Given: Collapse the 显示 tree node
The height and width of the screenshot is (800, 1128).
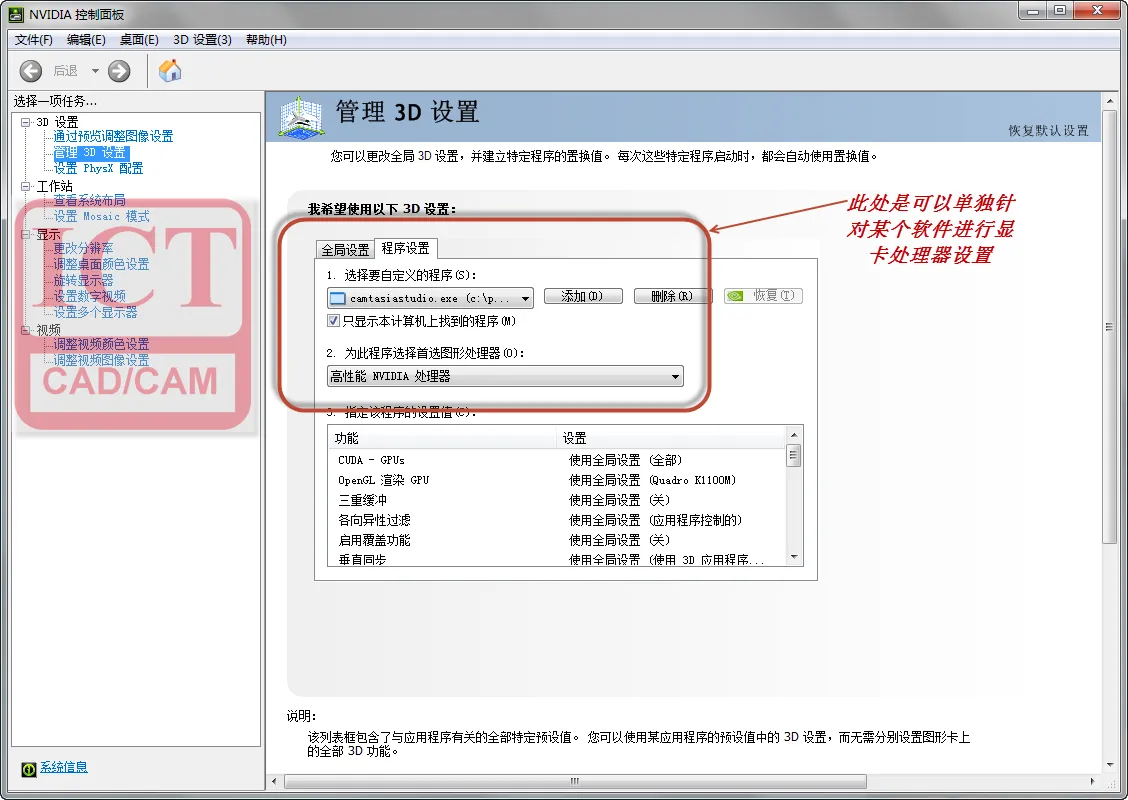Looking at the screenshot, I should (26, 235).
